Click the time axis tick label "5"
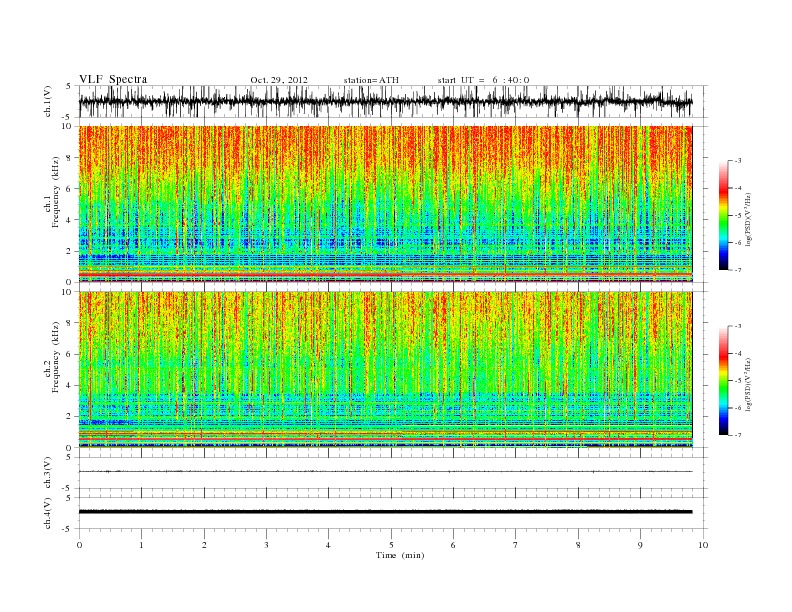 (391, 545)
